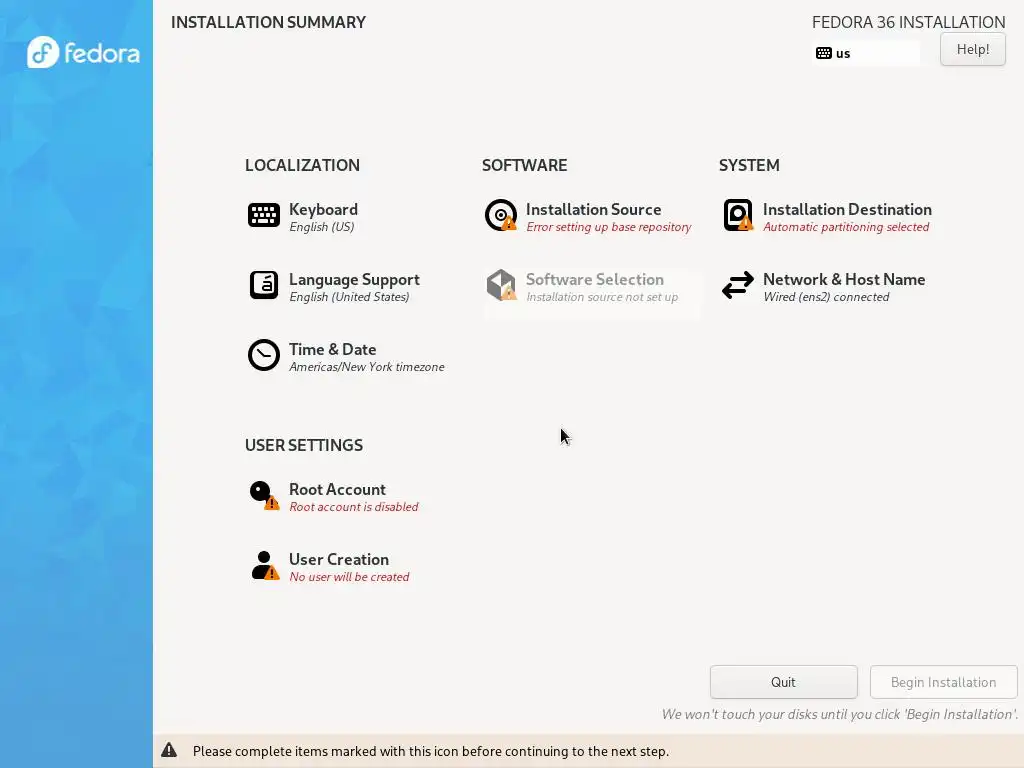Click the SOFTWARE section heading
Screen dimensions: 1024x768
(524, 165)
